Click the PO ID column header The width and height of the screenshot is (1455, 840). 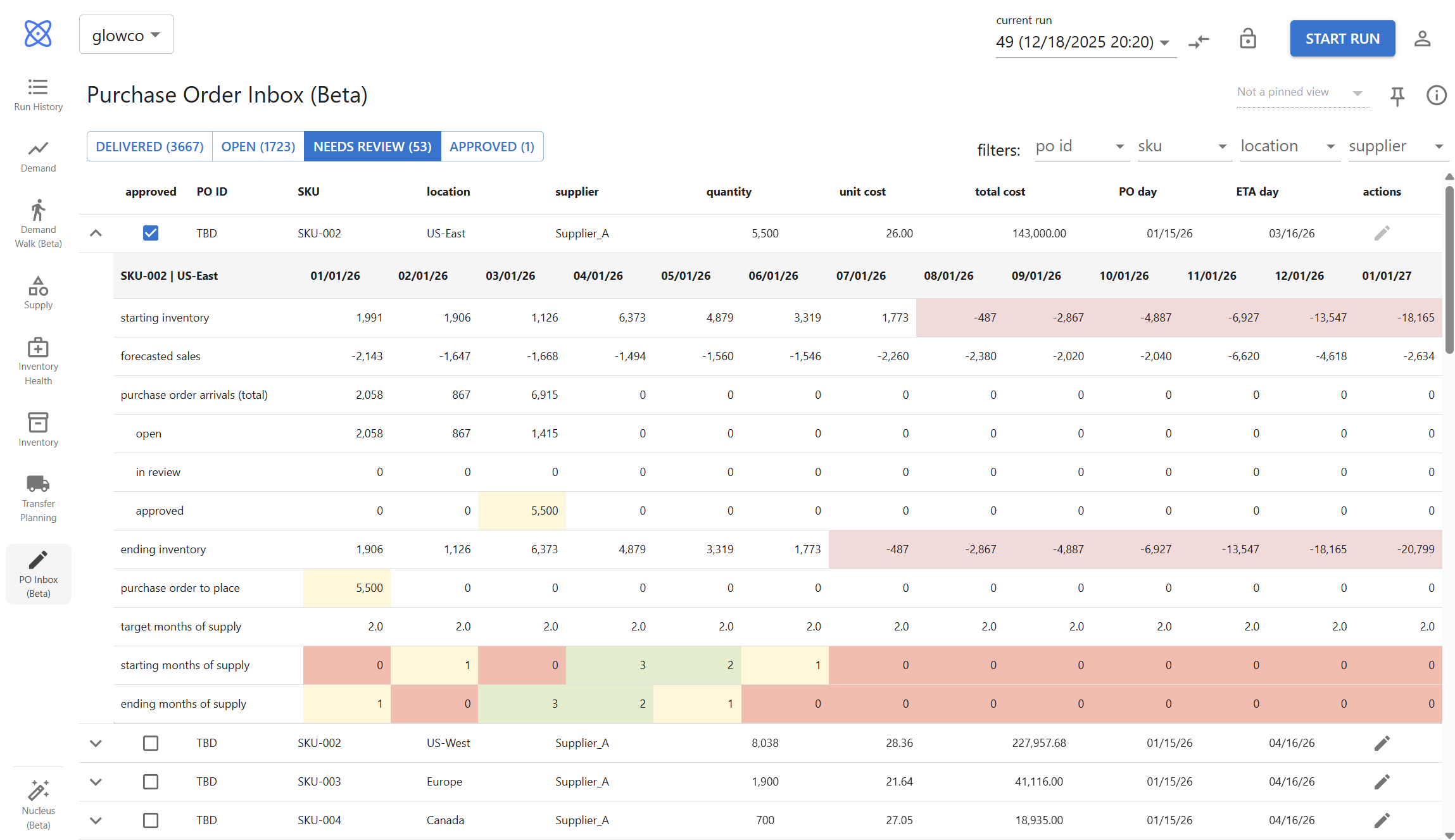[x=211, y=192]
